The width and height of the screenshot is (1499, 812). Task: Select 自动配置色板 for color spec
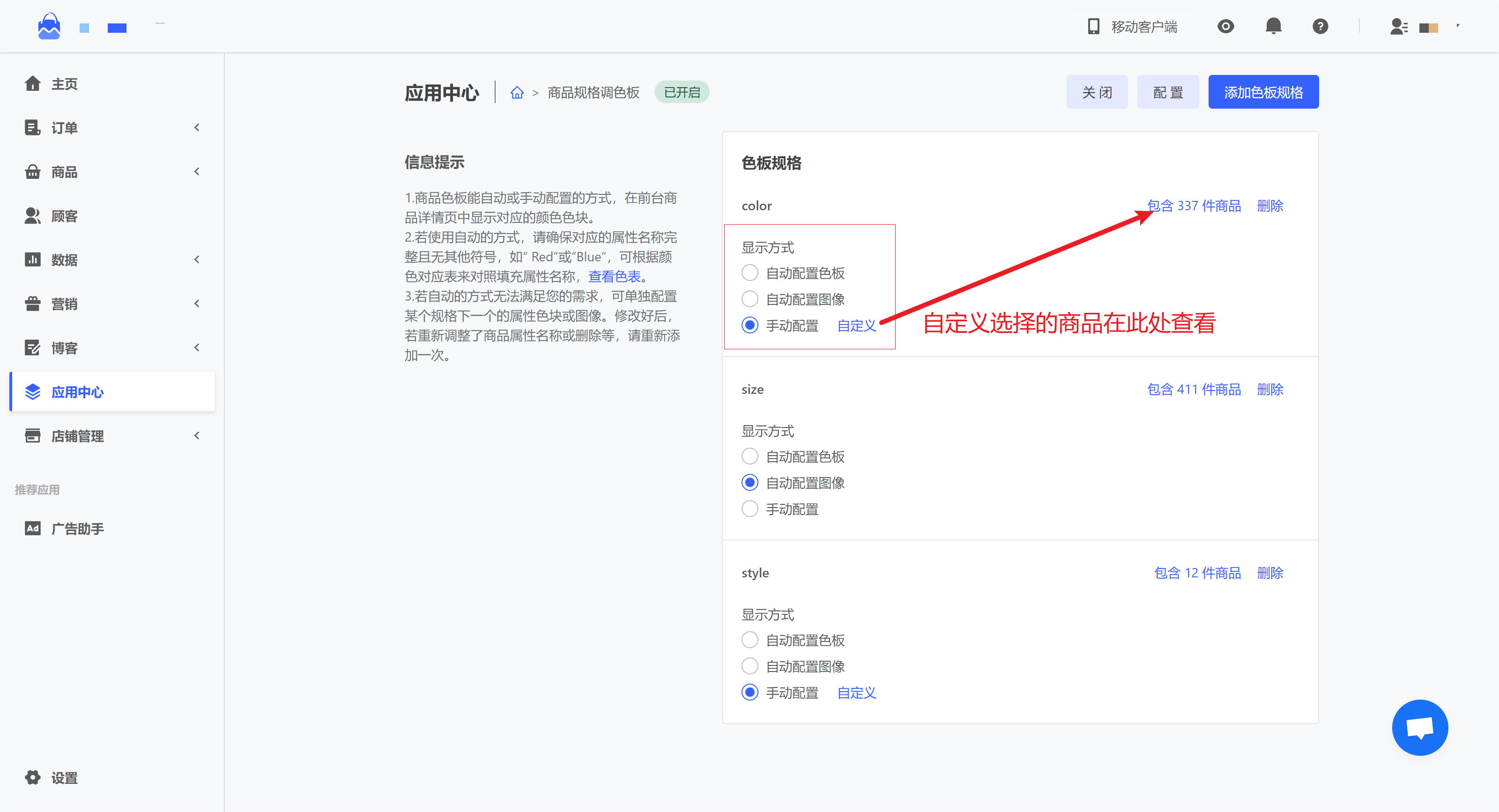pos(750,273)
